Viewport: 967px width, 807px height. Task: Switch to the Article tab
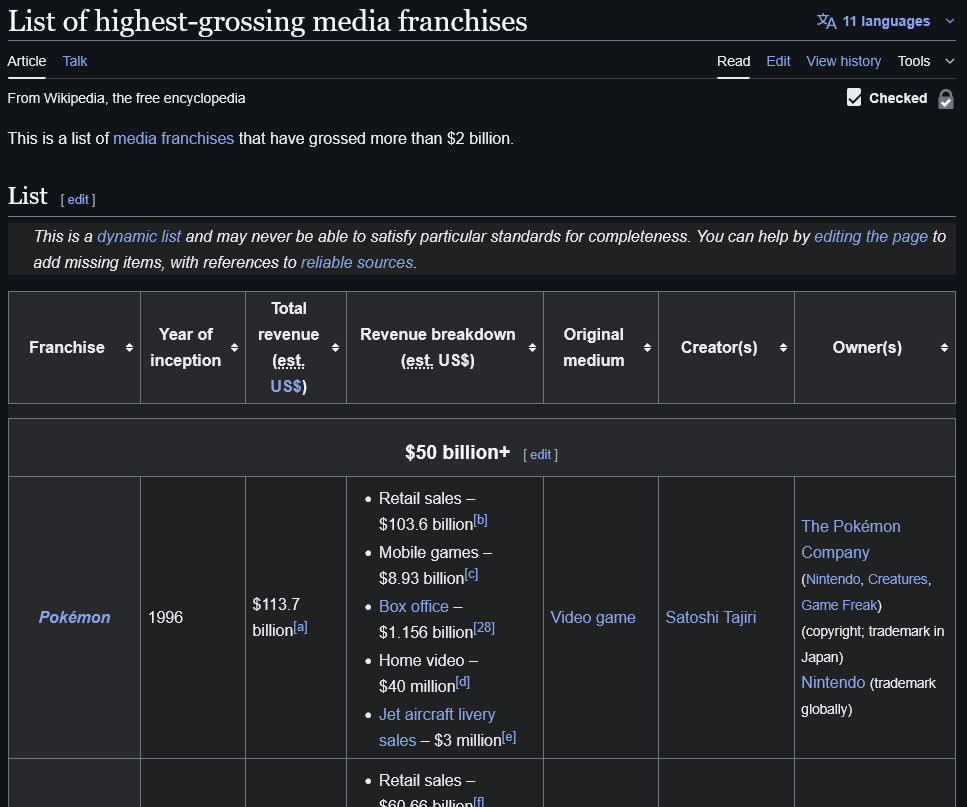27,61
